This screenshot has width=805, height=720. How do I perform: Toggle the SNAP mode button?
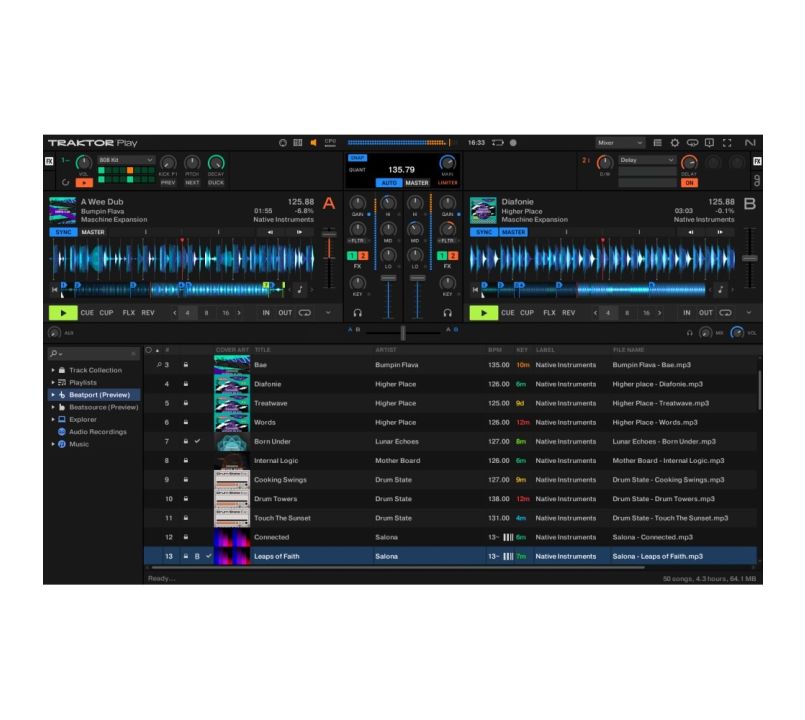(357, 158)
